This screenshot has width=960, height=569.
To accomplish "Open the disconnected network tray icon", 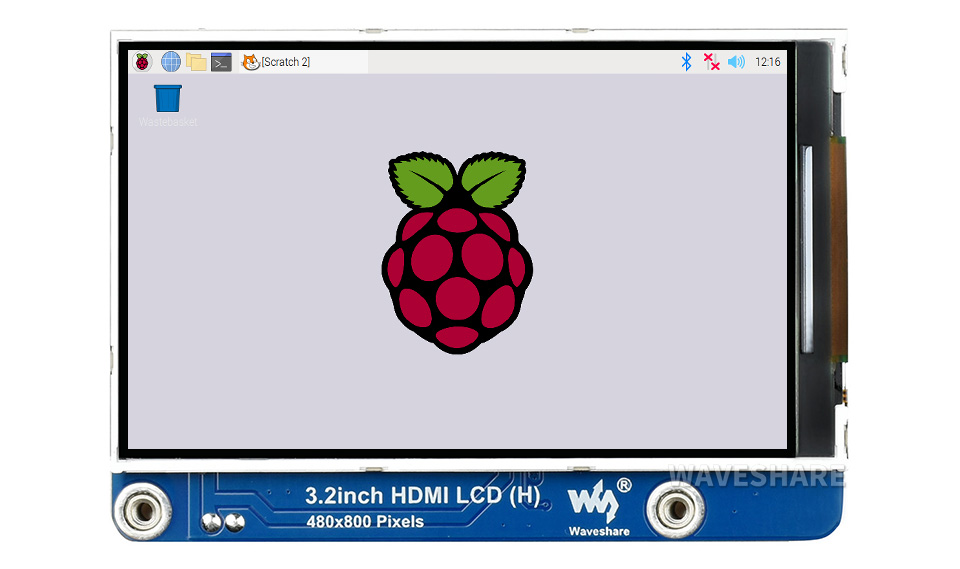I will [x=711, y=62].
